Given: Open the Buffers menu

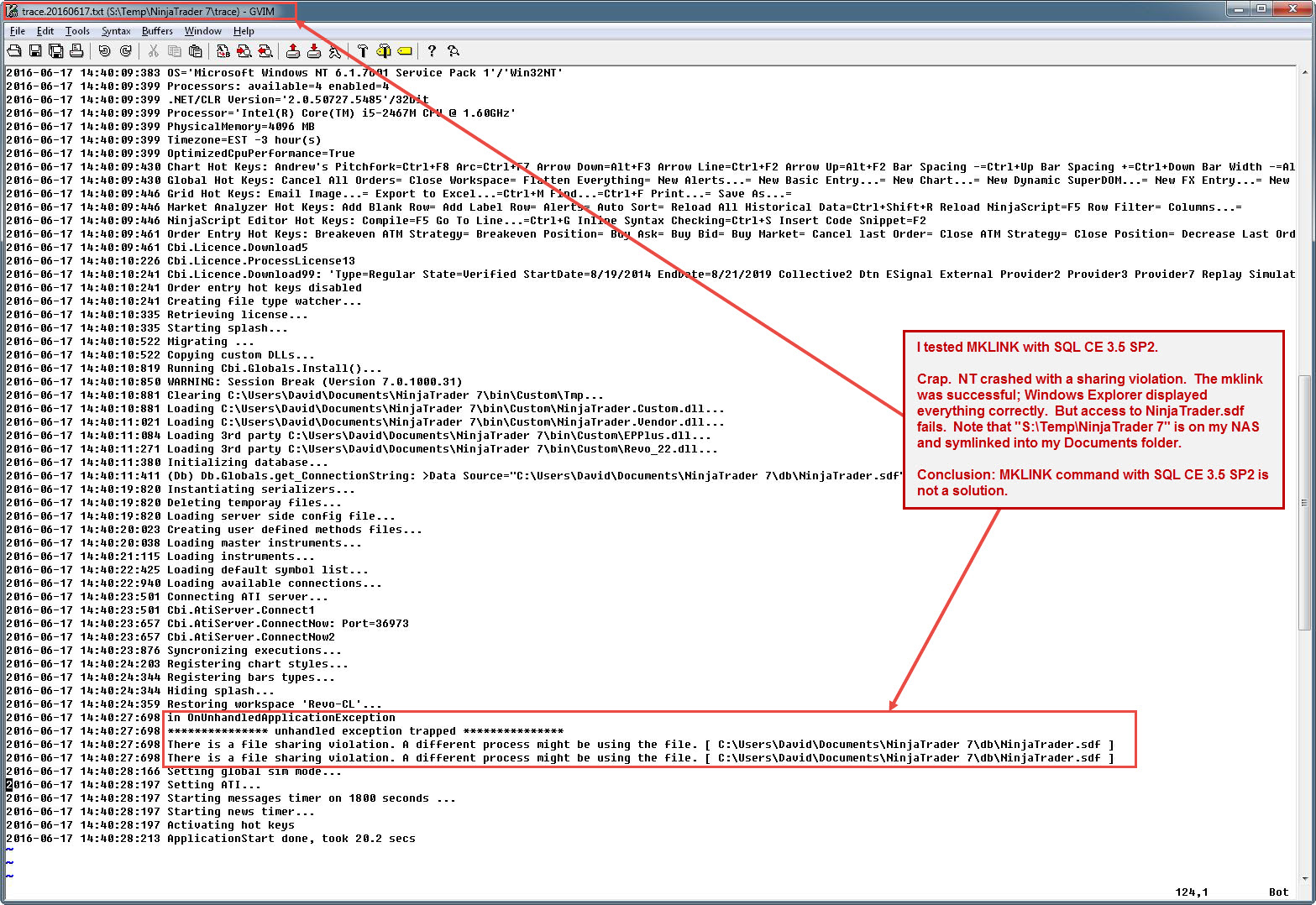Looking at the screenshot, I should 157,31.
